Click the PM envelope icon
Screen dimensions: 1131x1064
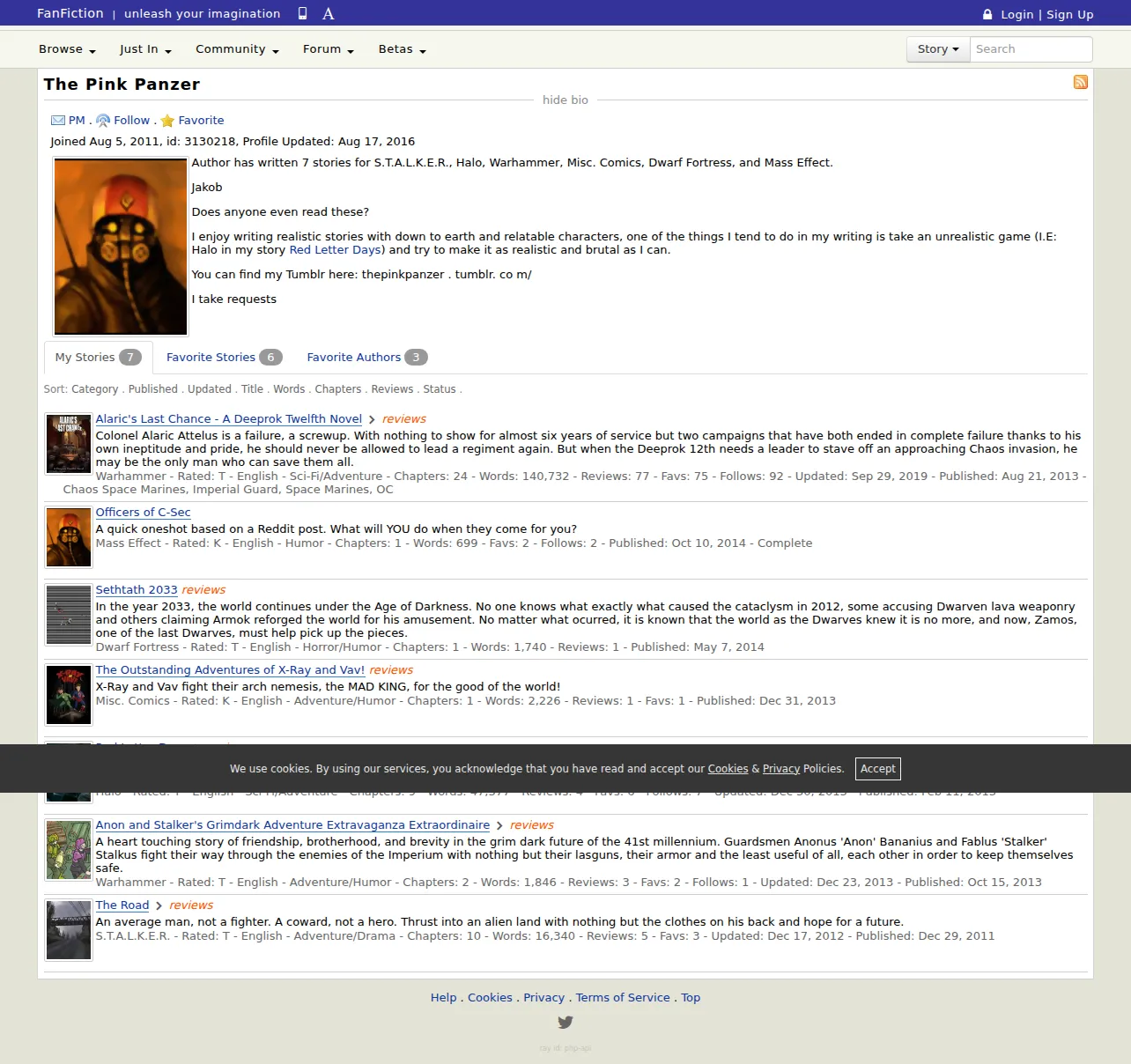(58, 121)
